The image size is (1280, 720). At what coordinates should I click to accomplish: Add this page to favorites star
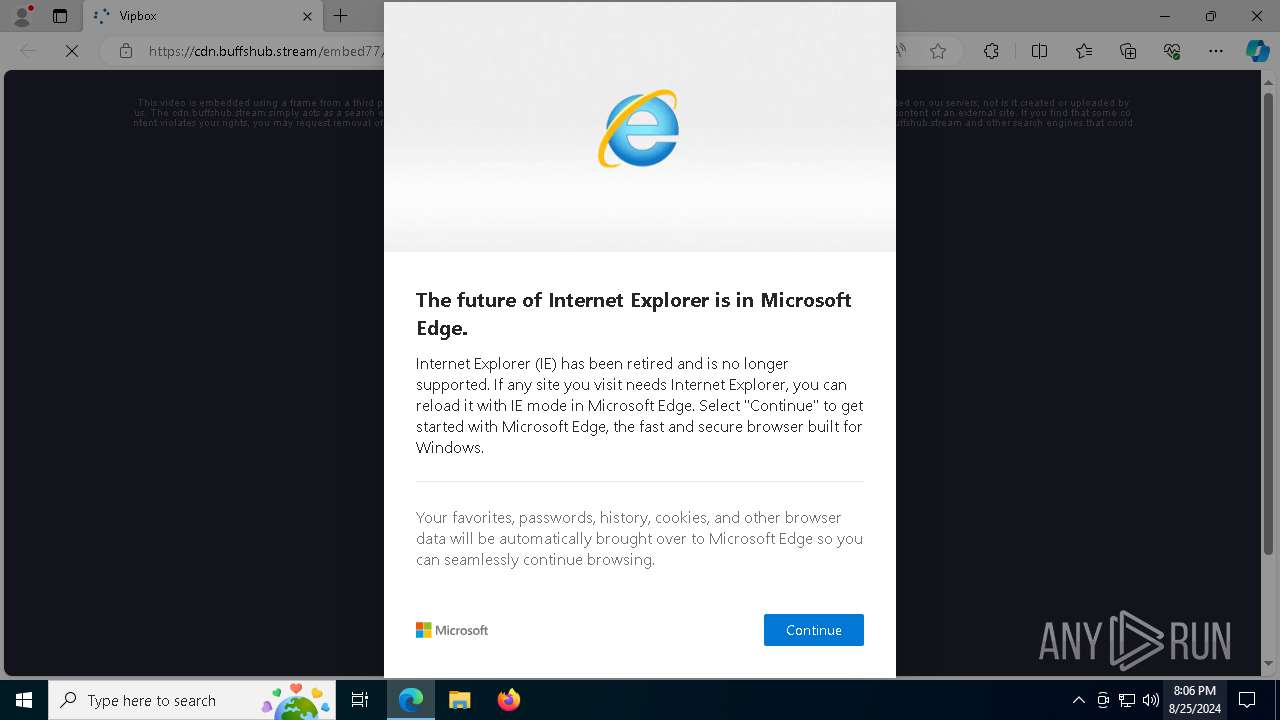click(937, 51)
